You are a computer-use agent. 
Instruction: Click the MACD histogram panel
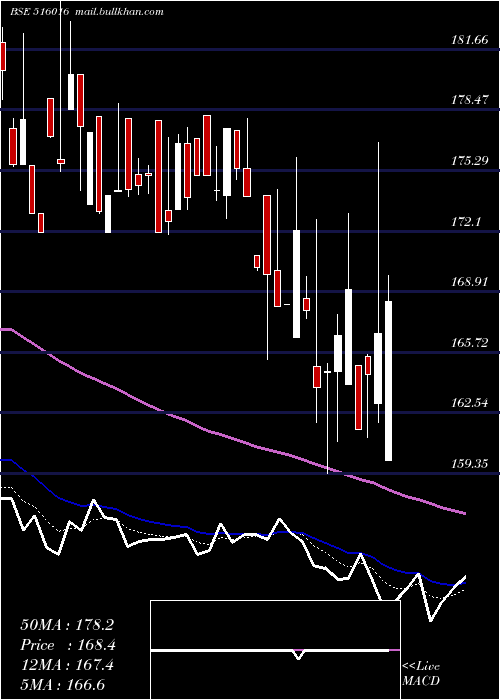275,650
